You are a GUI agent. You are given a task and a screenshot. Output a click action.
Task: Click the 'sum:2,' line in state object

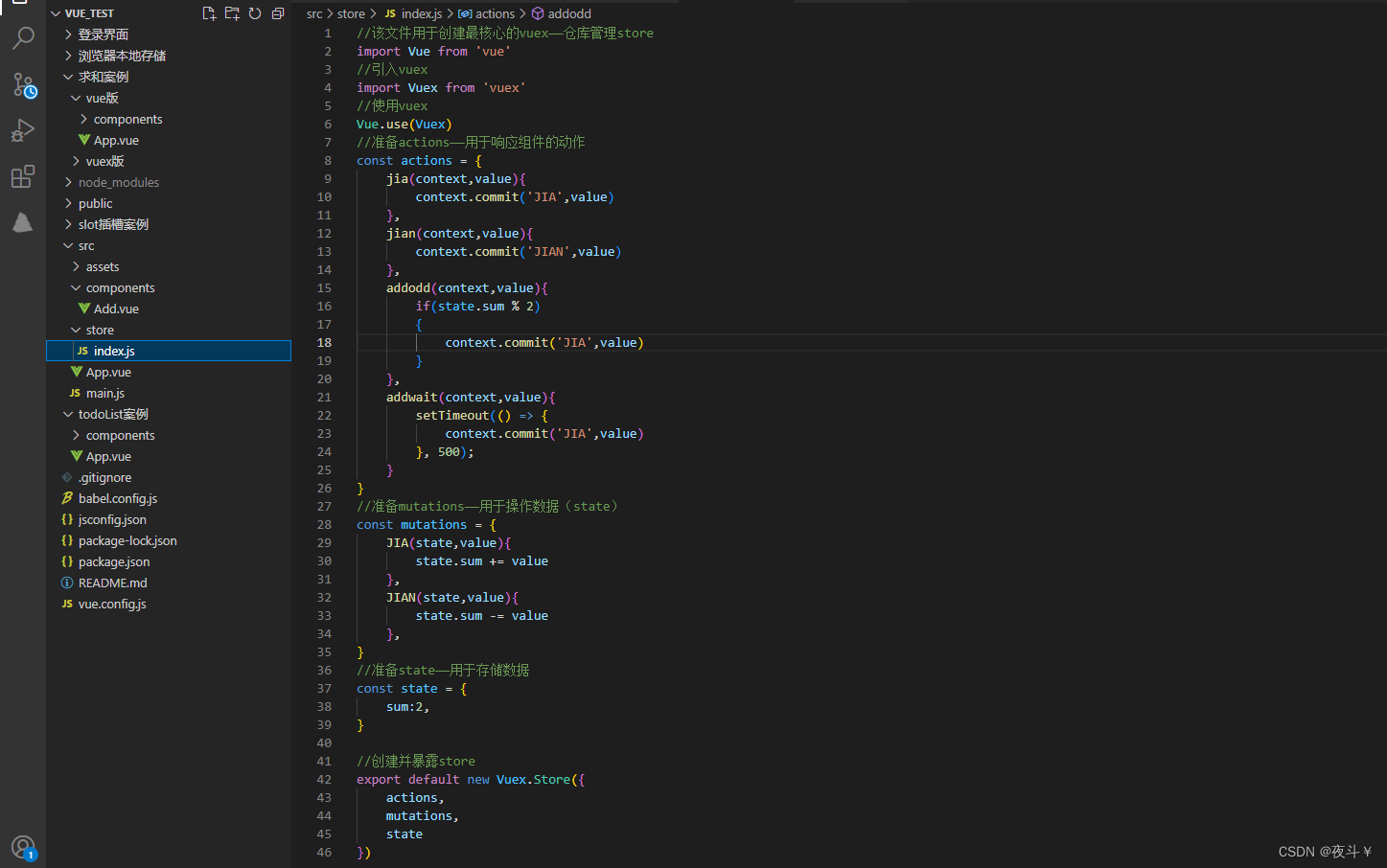pos(408,706)
